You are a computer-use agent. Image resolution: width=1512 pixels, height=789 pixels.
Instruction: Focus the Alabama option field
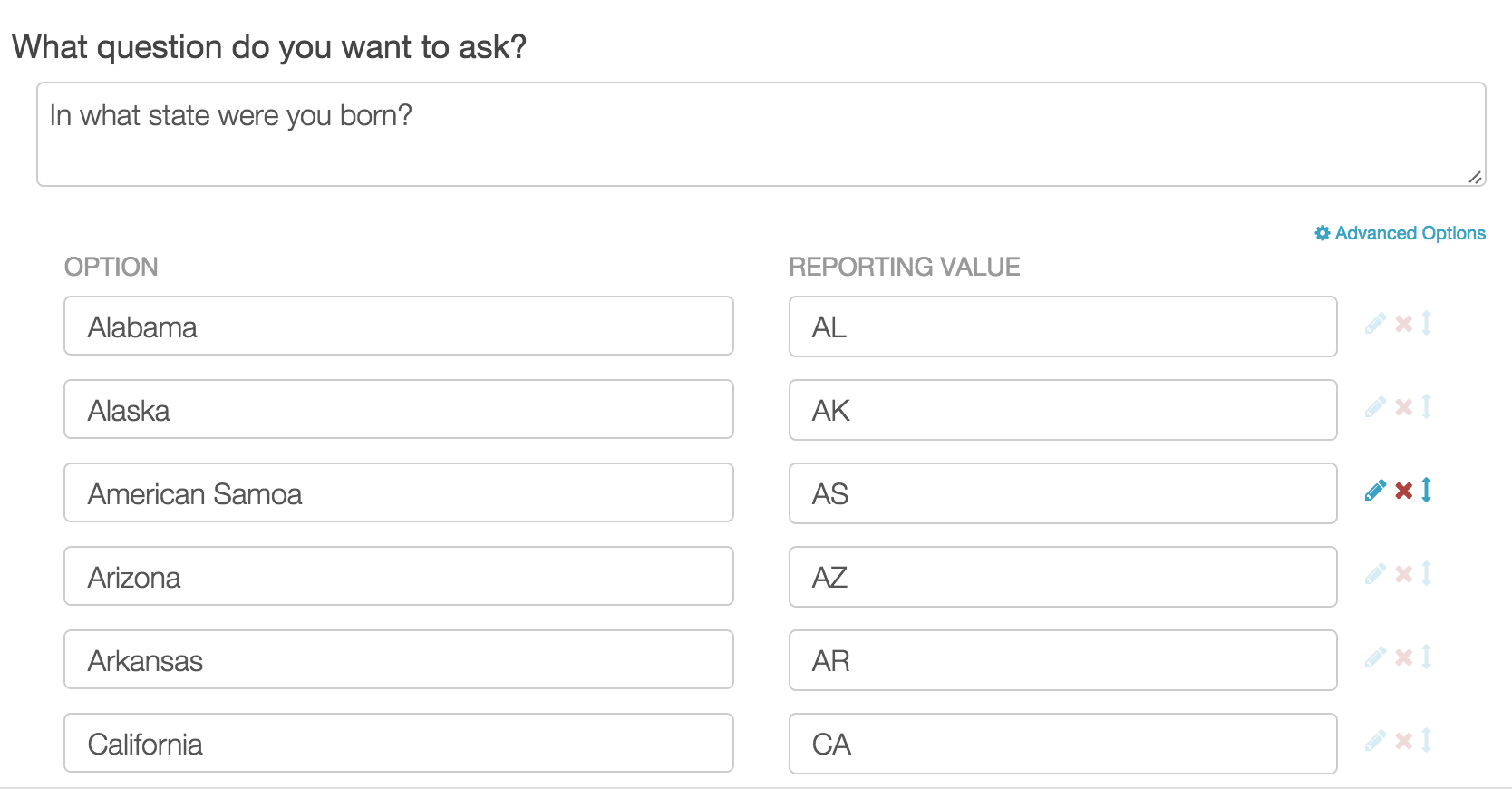coord(399,326)
